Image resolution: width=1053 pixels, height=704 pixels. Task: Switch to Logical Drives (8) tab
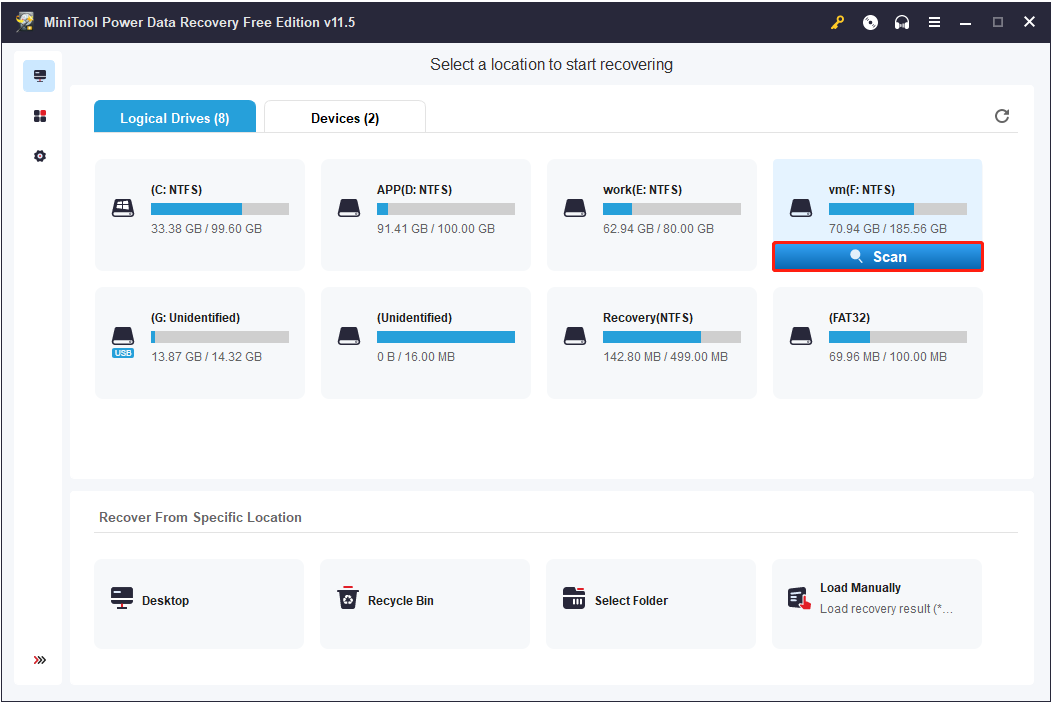[x=175, y=117]
